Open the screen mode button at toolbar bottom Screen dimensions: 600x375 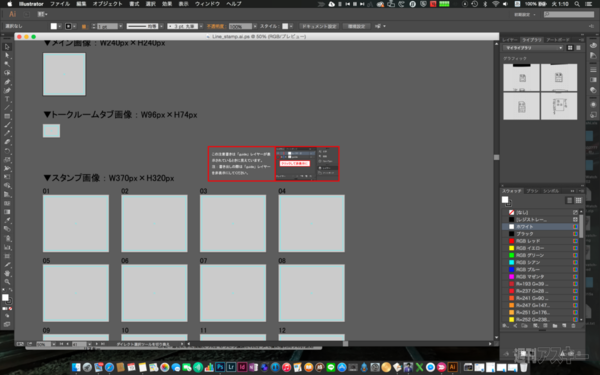click(x=7, y=324)
